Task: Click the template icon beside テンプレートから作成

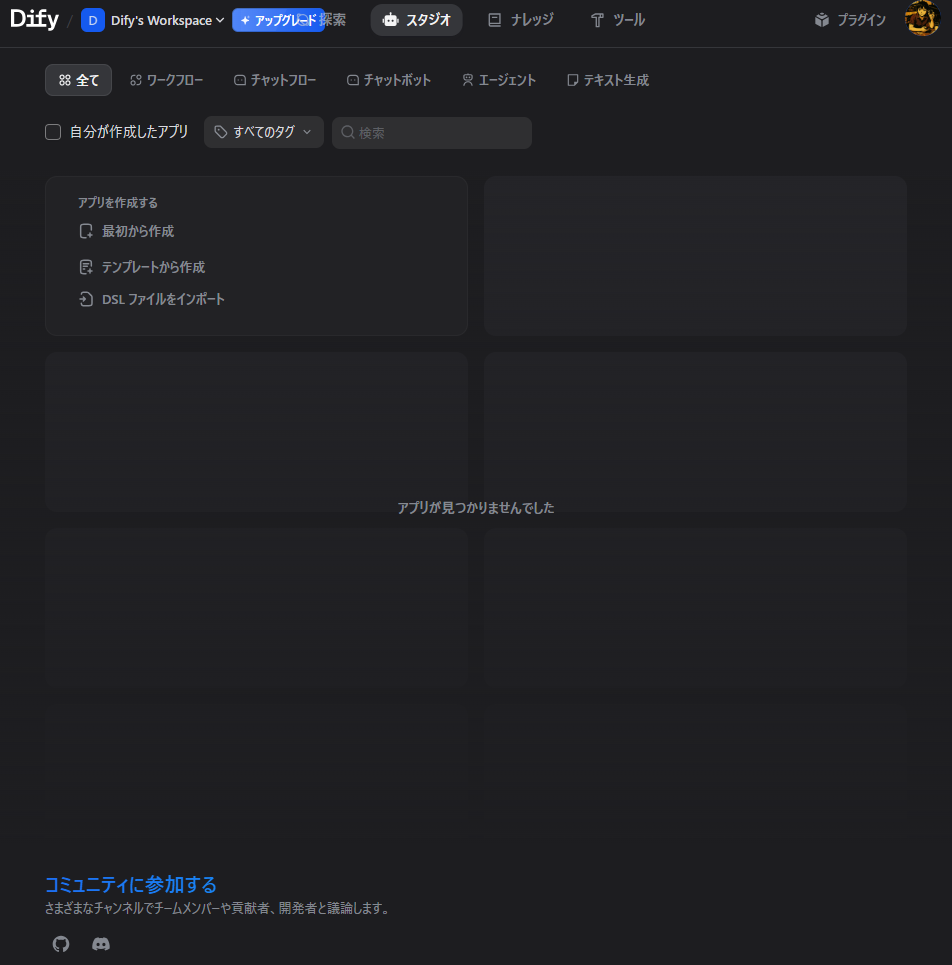Action: click(x=86, y=267)
